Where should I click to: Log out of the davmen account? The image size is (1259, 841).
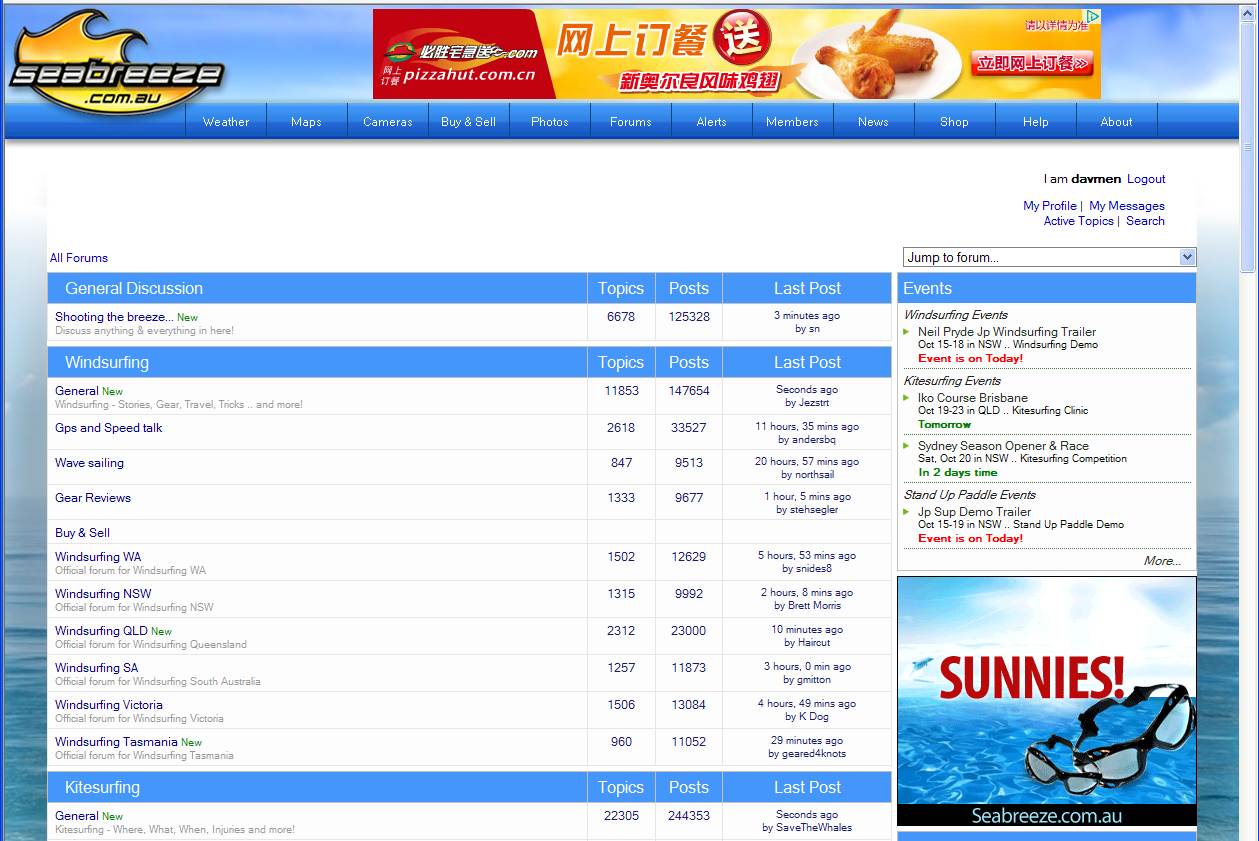[x=1145, y=179]
